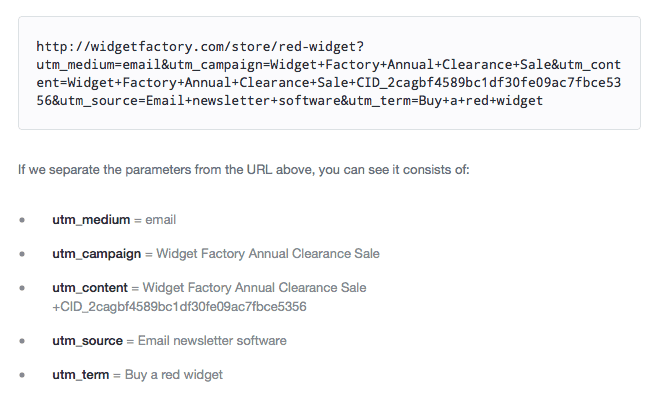Click the '+CID_2cagbf4589bc1df30fe09ac7fbce5356' text

click(179, 307)
